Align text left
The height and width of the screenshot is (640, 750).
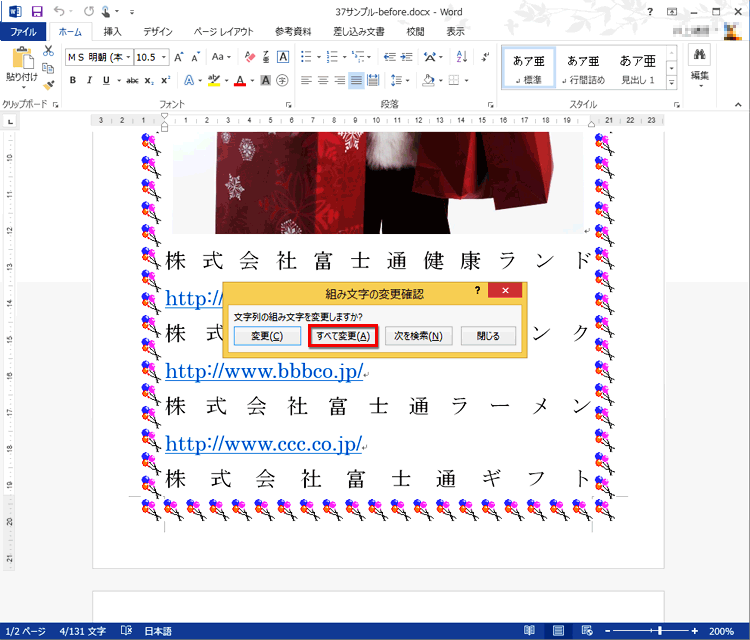306,80
